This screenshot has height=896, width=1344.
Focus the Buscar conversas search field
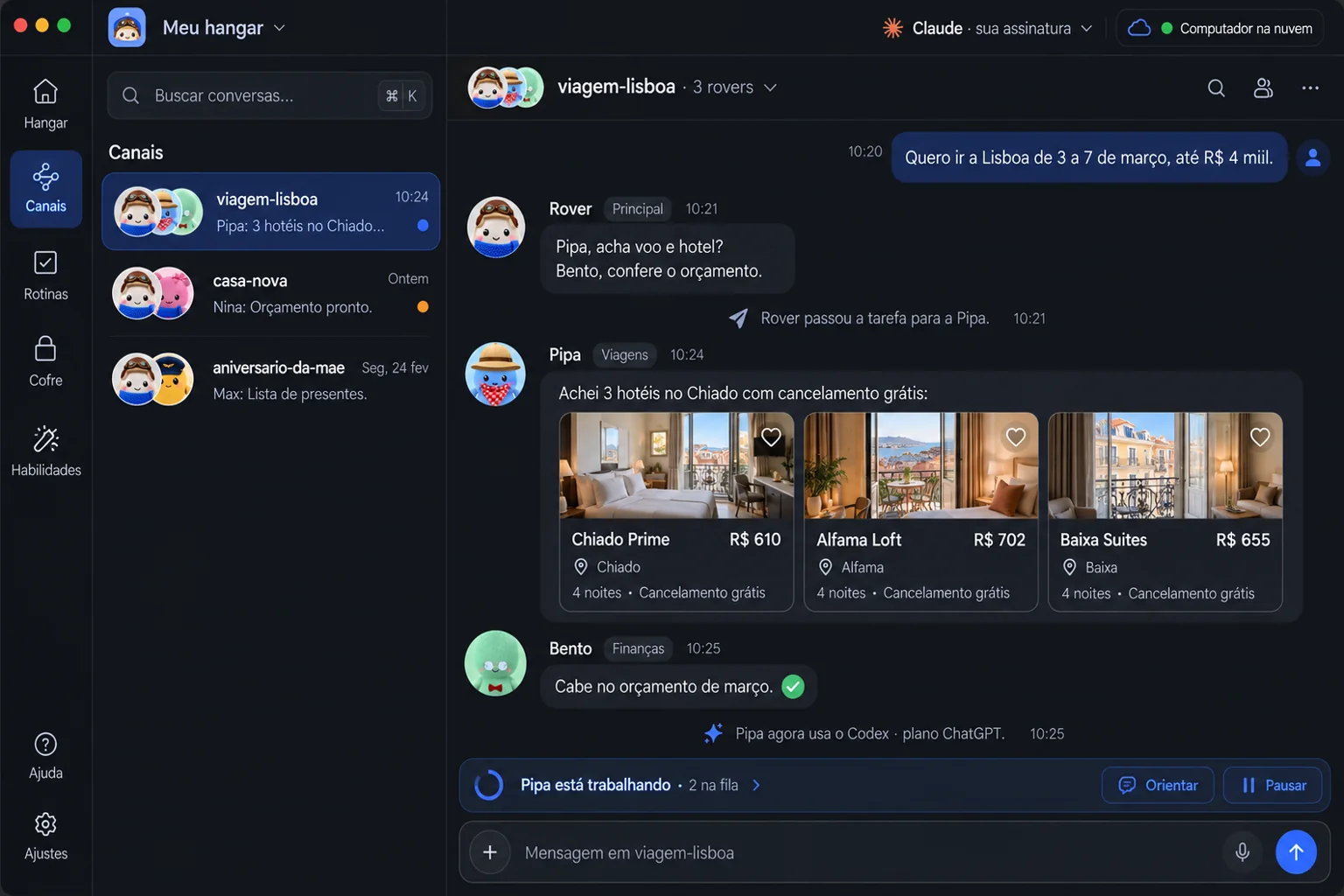coord(269,95)
